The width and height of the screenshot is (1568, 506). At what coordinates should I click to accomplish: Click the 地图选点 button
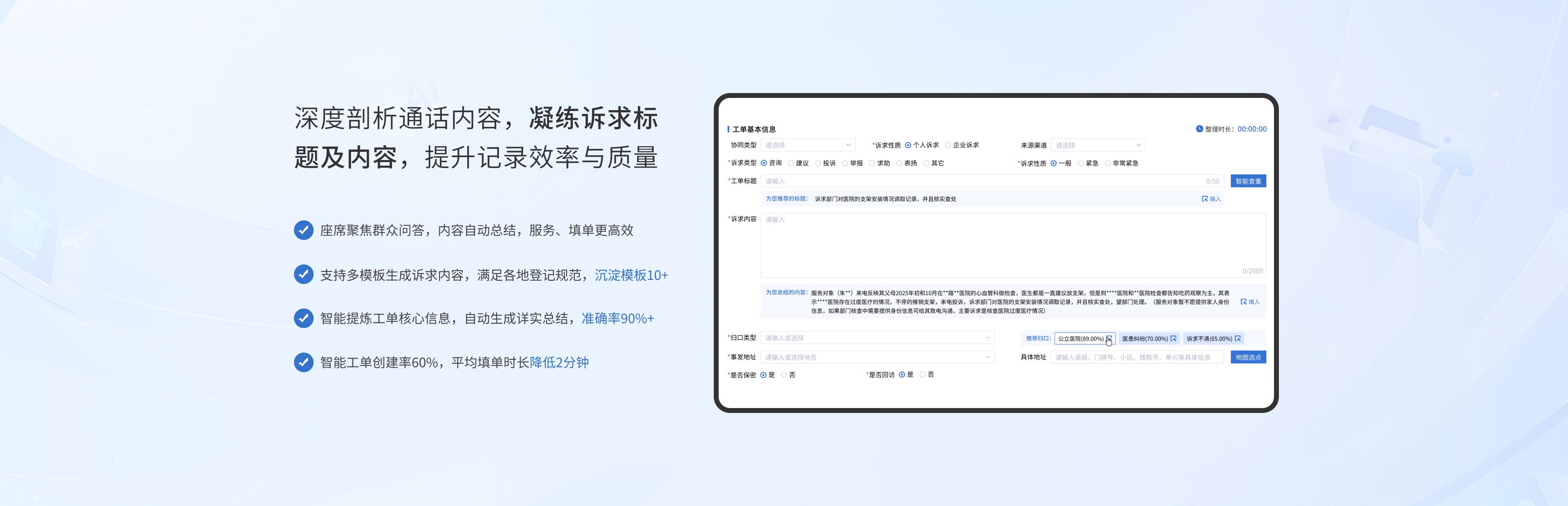1248,357
